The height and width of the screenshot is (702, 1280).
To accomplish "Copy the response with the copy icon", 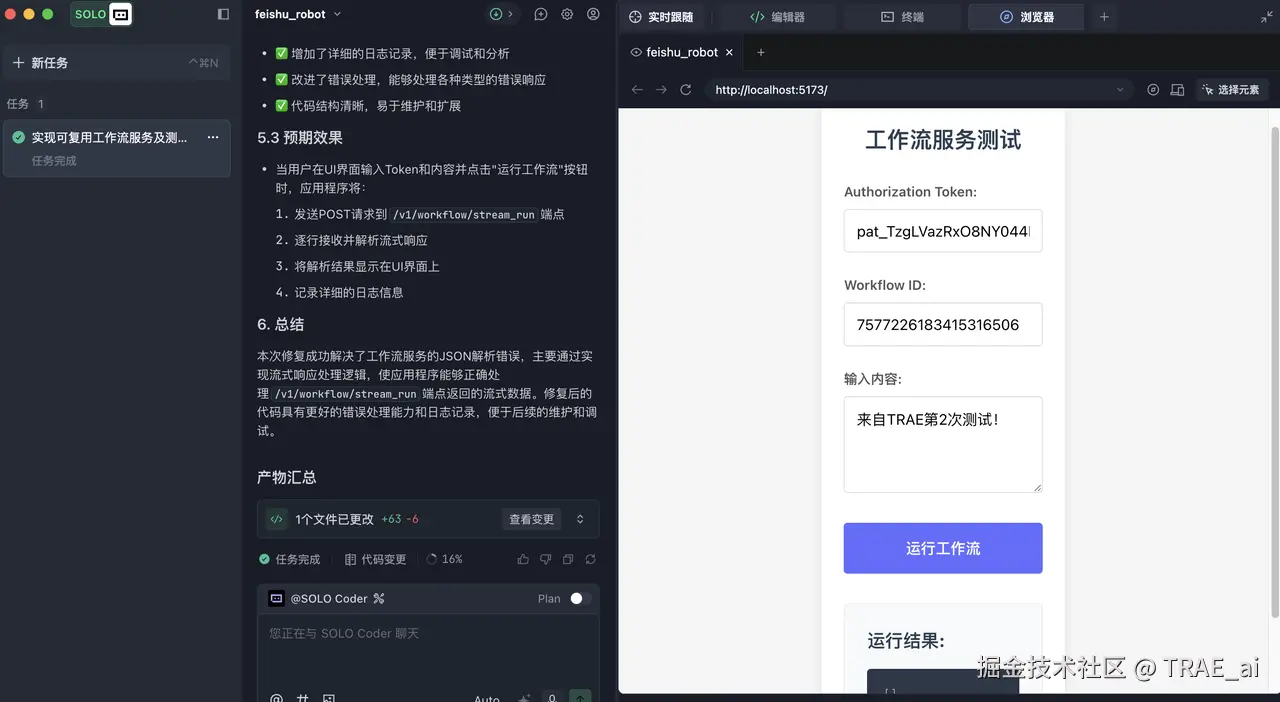I will click(x=568, y=559).
